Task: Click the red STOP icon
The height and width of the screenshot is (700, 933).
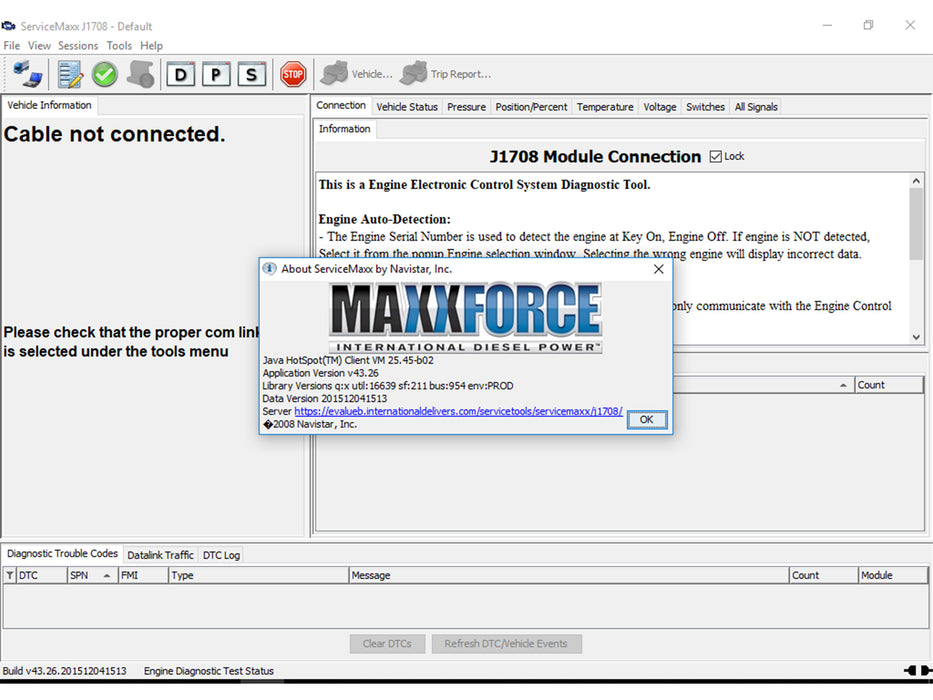Action: [x=293, y=74]
